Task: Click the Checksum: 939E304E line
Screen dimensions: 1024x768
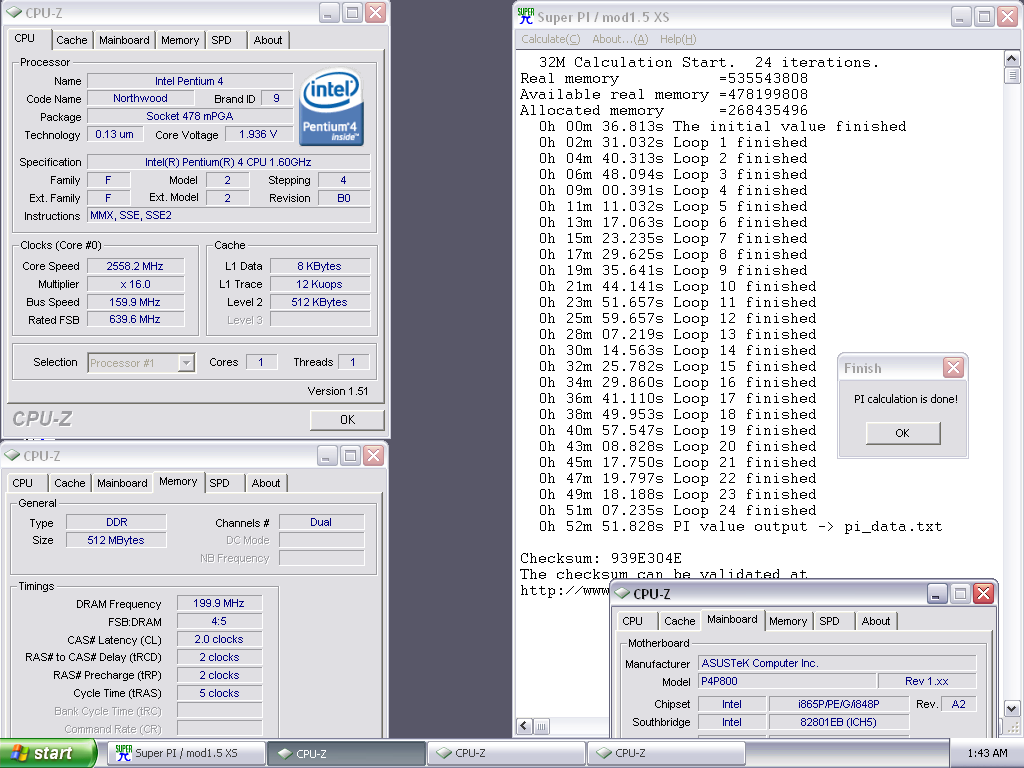Action: [x=601, y=558]
